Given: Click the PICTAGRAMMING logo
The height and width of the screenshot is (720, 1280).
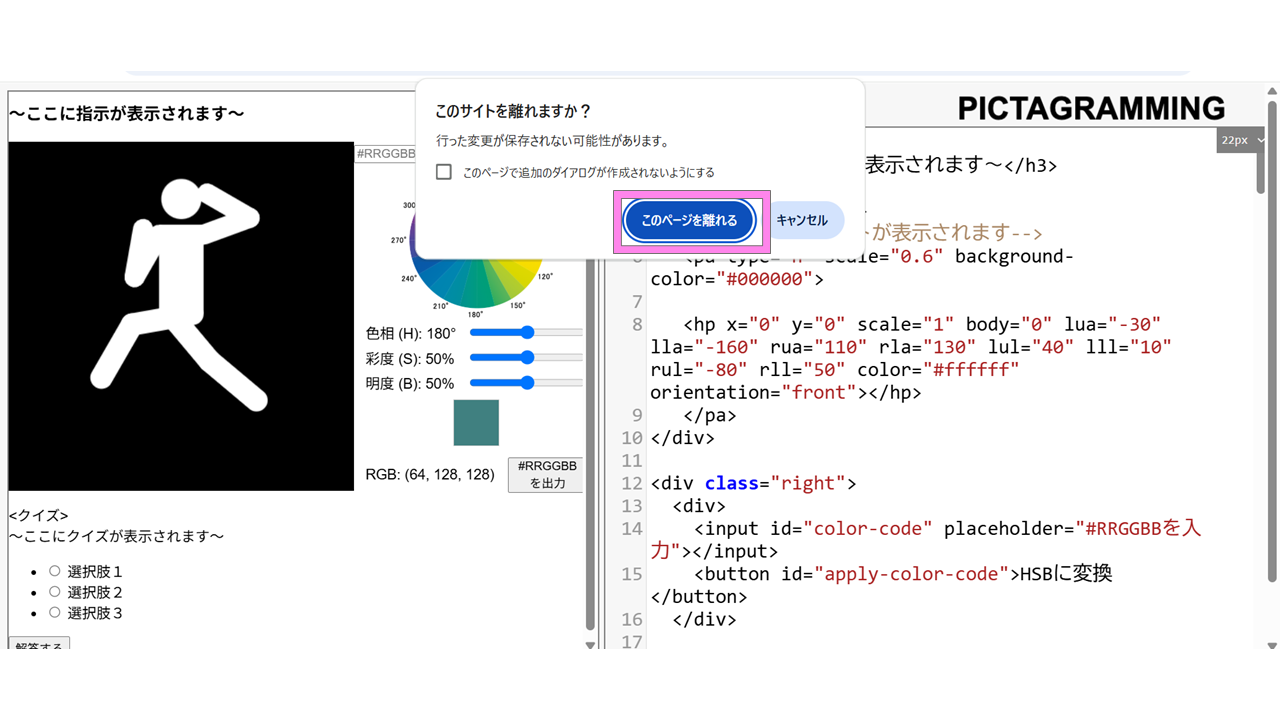Looking at the screenshot, I should pyautogui.click(x=1091, y=108).
